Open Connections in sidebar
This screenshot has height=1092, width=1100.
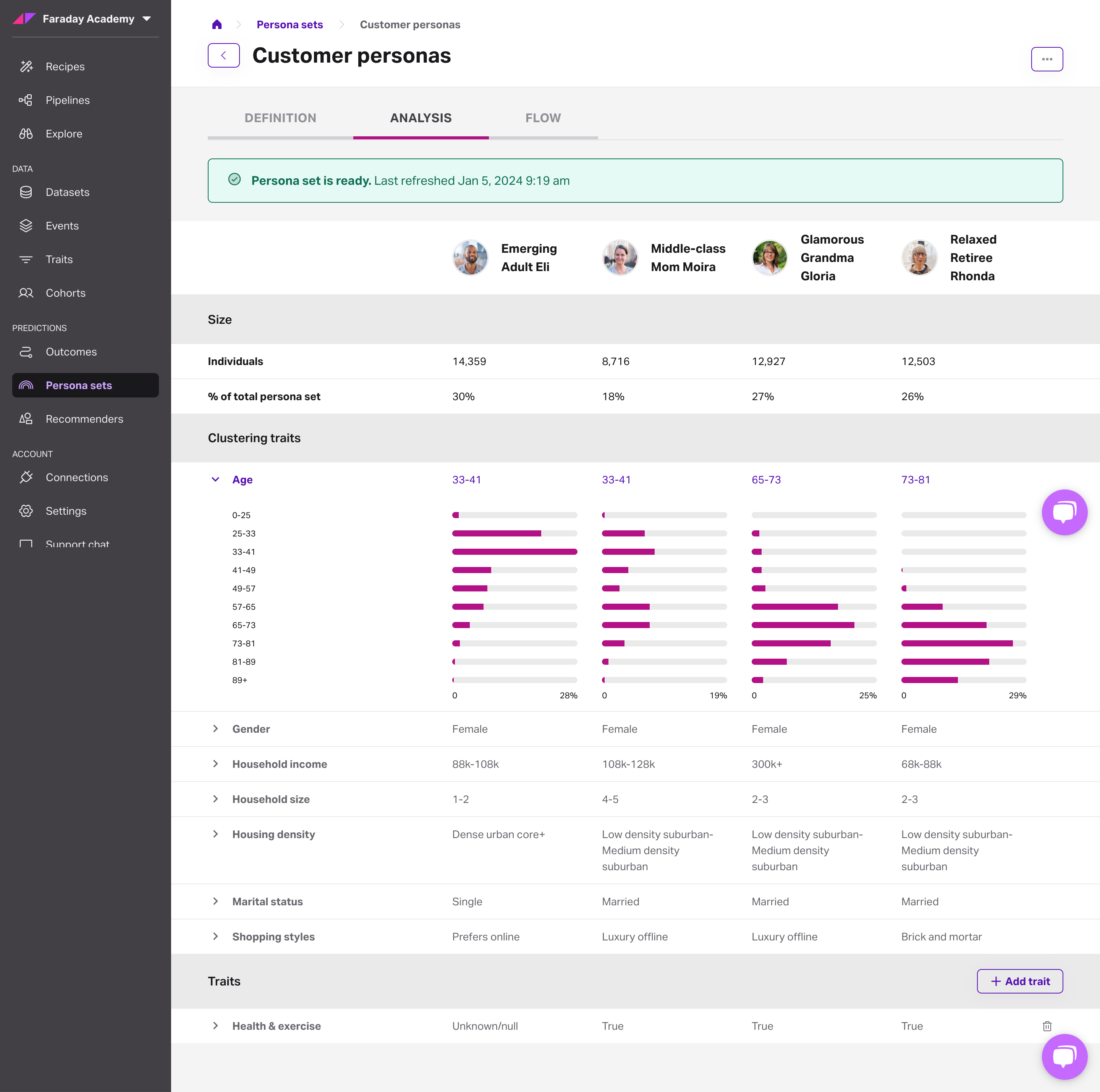point(76,477)
